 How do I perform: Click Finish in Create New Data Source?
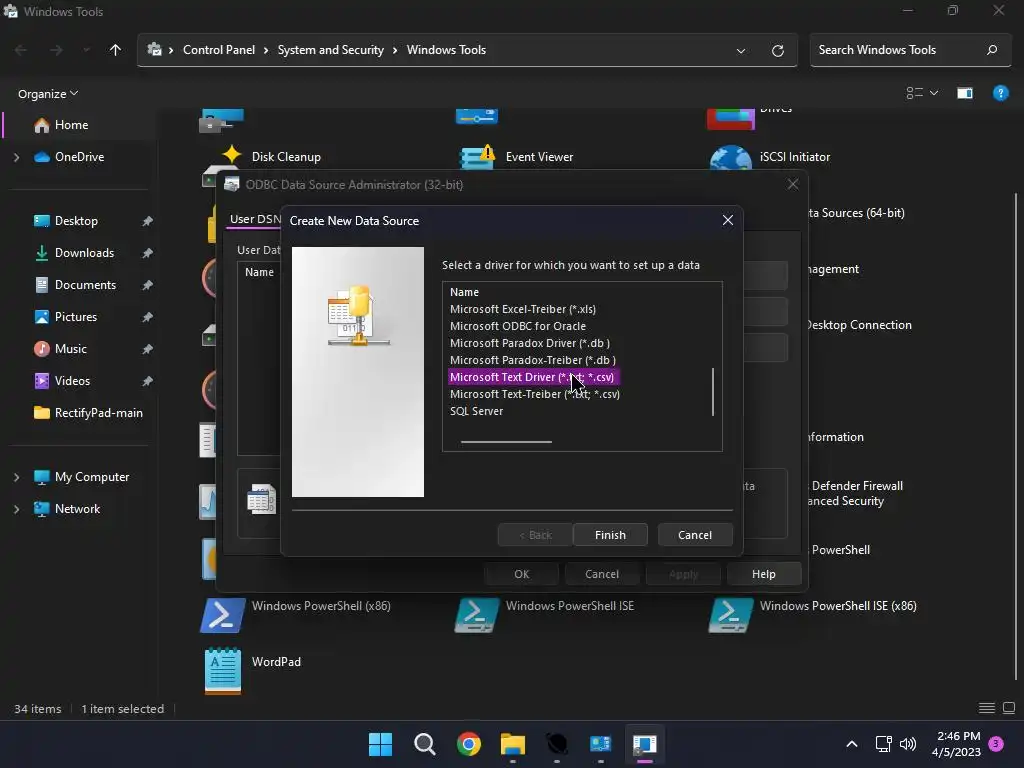click(x=610, y=535)
